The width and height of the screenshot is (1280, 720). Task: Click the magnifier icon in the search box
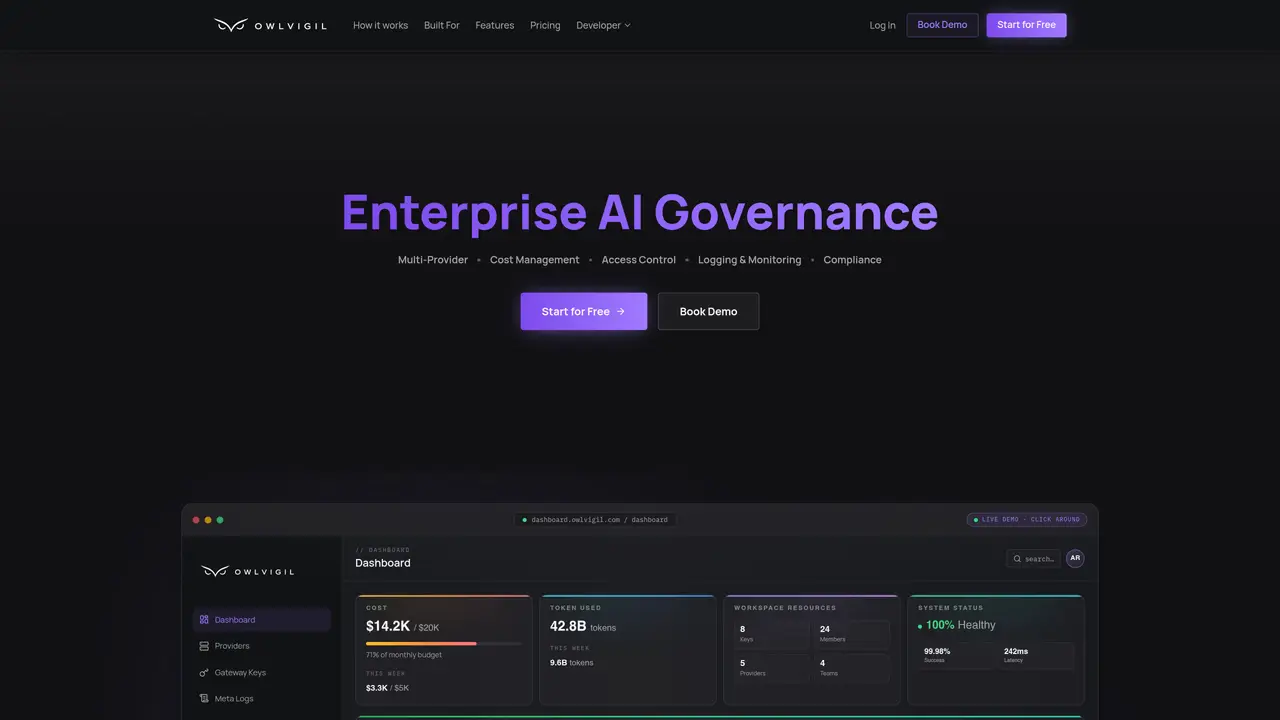tap(1018, 559)
